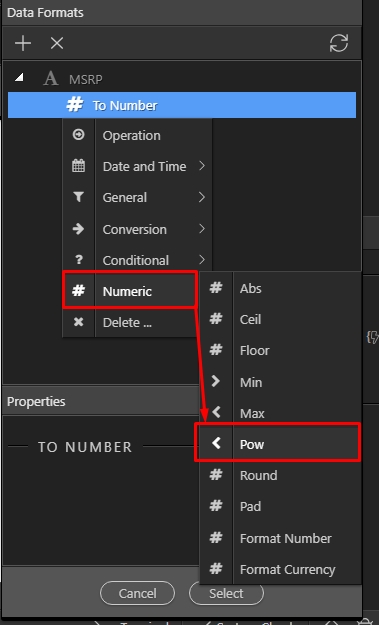Click the hash icon beside To Number
This screenshot has width=379, height=625.
click(75, 105)
